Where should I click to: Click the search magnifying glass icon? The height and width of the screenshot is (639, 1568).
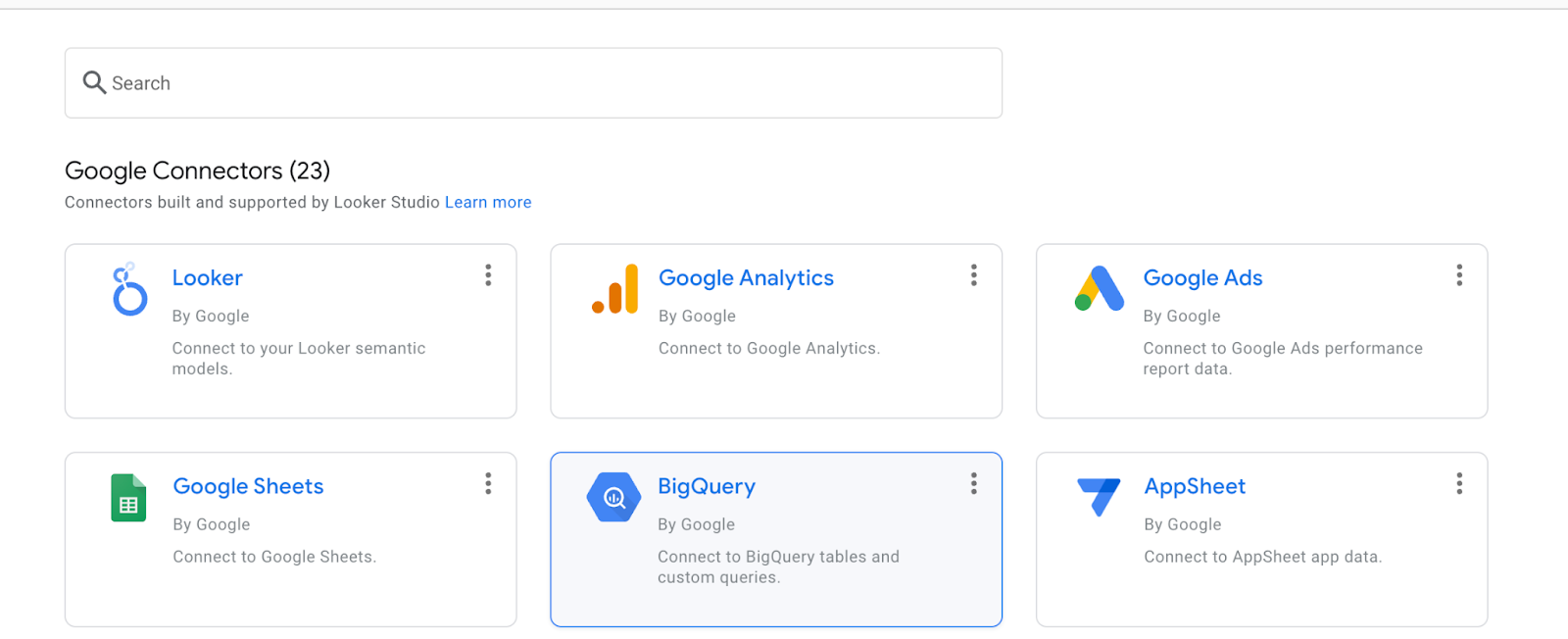pyautogui.click(x=94, y=83)
